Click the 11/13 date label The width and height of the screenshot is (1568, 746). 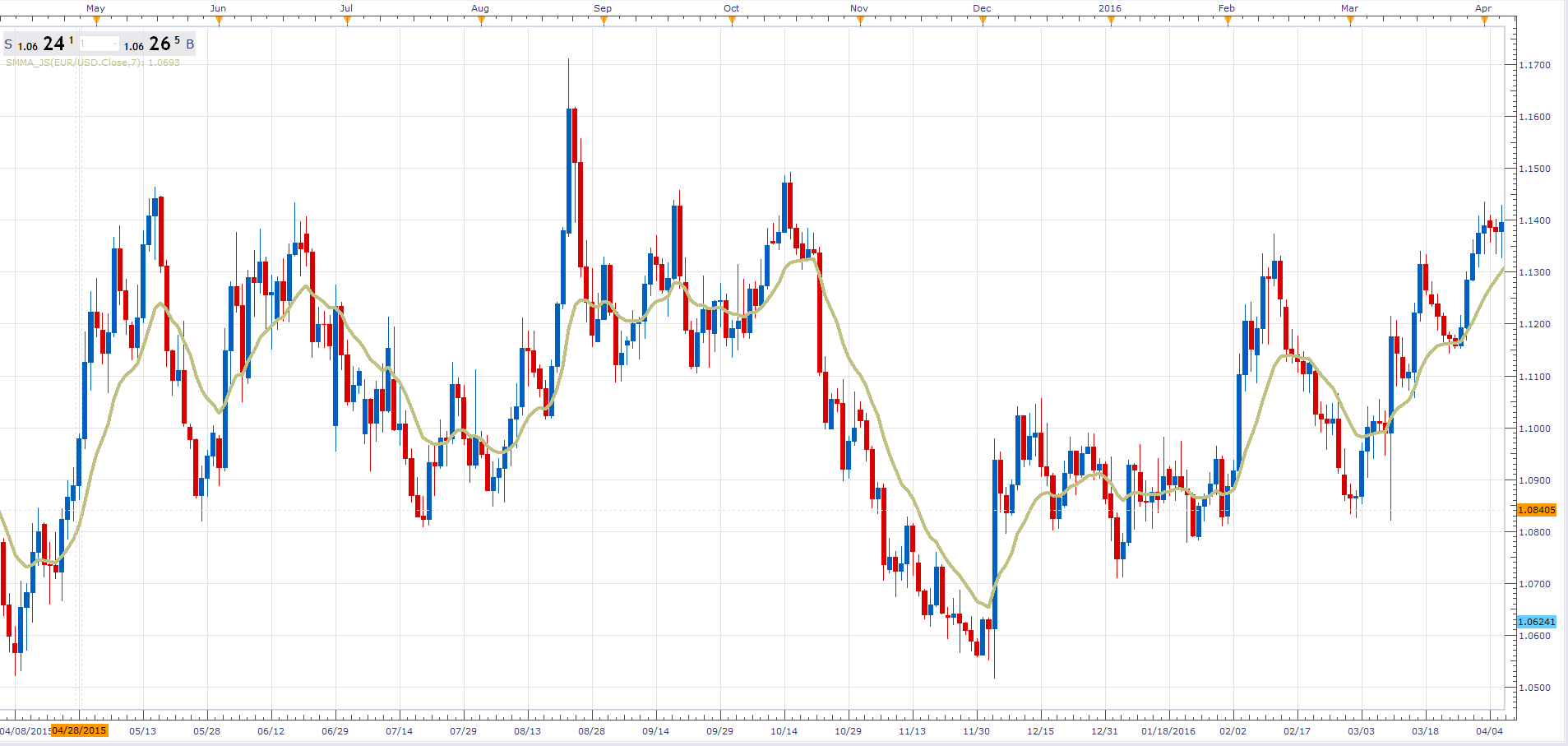click(913, 731)
